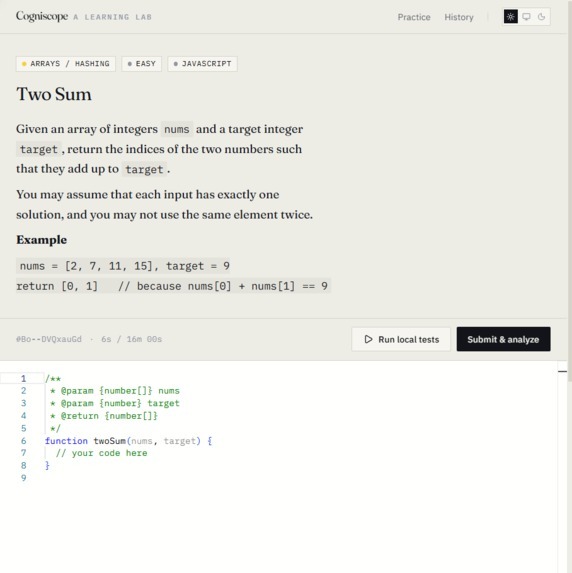Go to the Cogniscope home logo
This screenshot has height=573, width=572.
(x=42, y=16)
